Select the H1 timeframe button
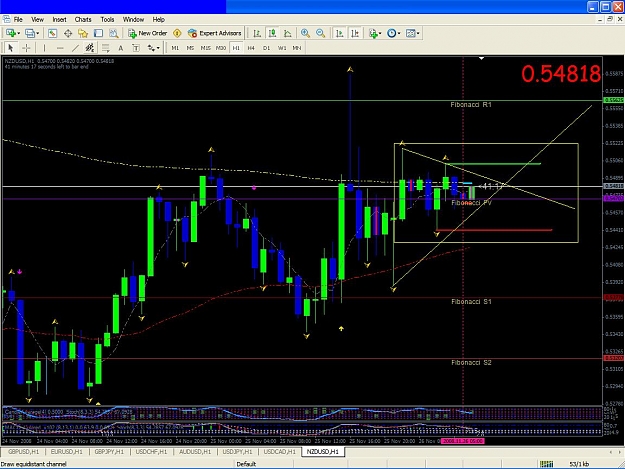The image size is (625, 469). pos(236,48)
